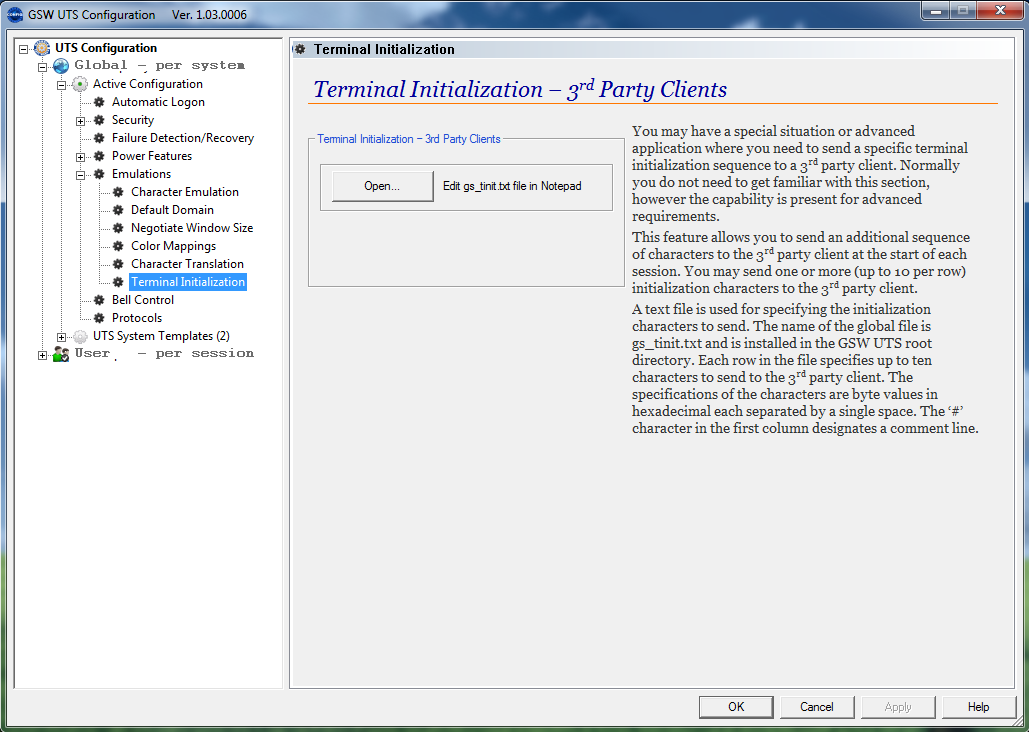The width and height of the screenshot is (1029, 732).
Task: Expand the User per session node
Action: (x=43, y=354)
